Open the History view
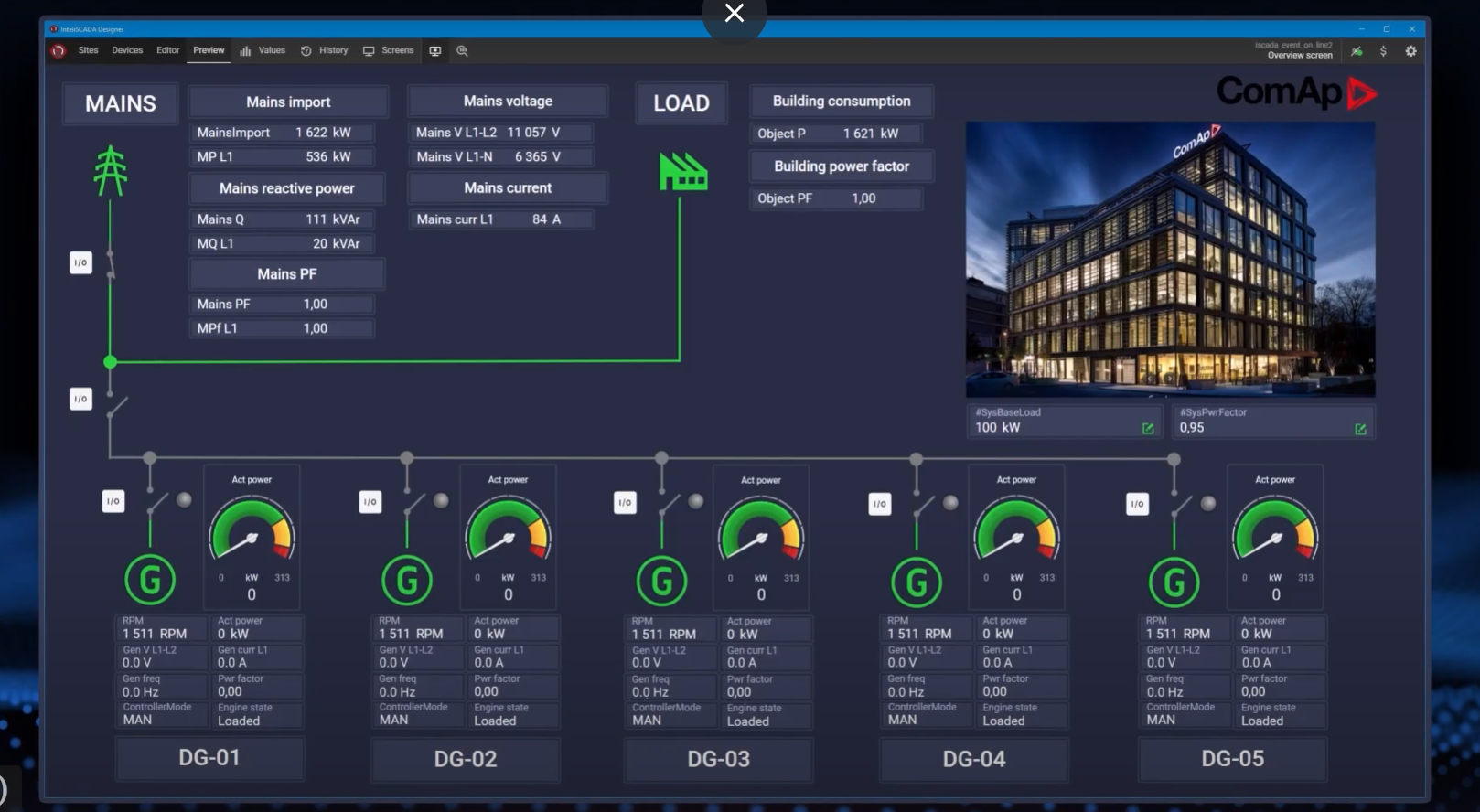 tap(325, 51)
